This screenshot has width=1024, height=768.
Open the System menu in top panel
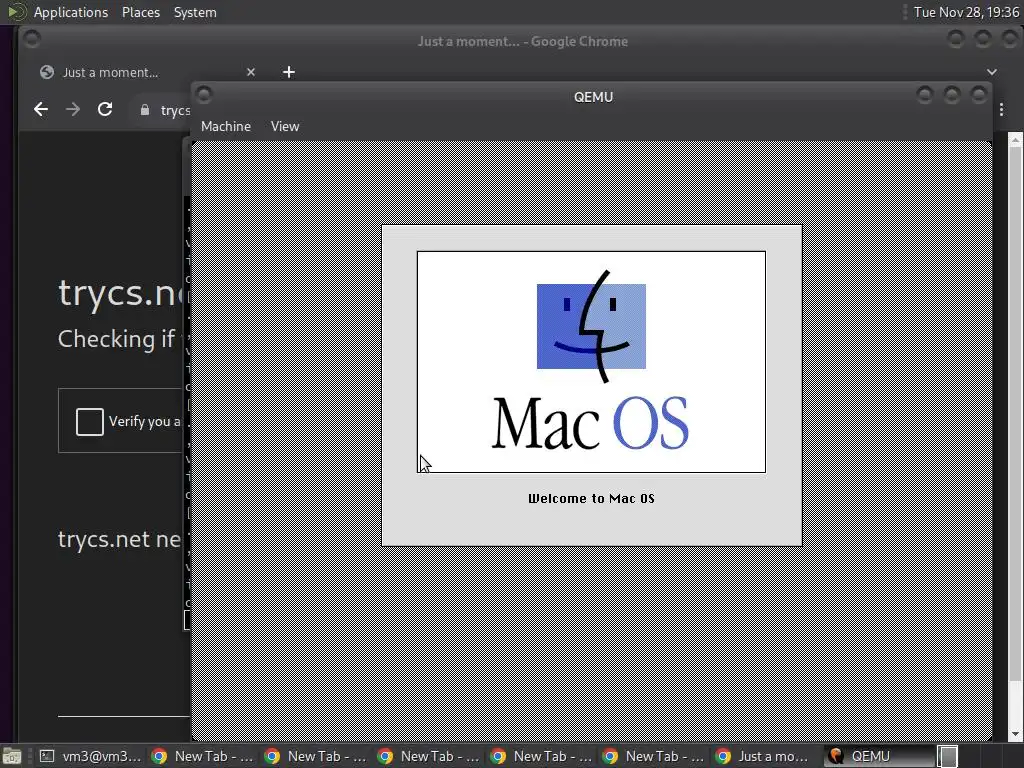point(195,12)
